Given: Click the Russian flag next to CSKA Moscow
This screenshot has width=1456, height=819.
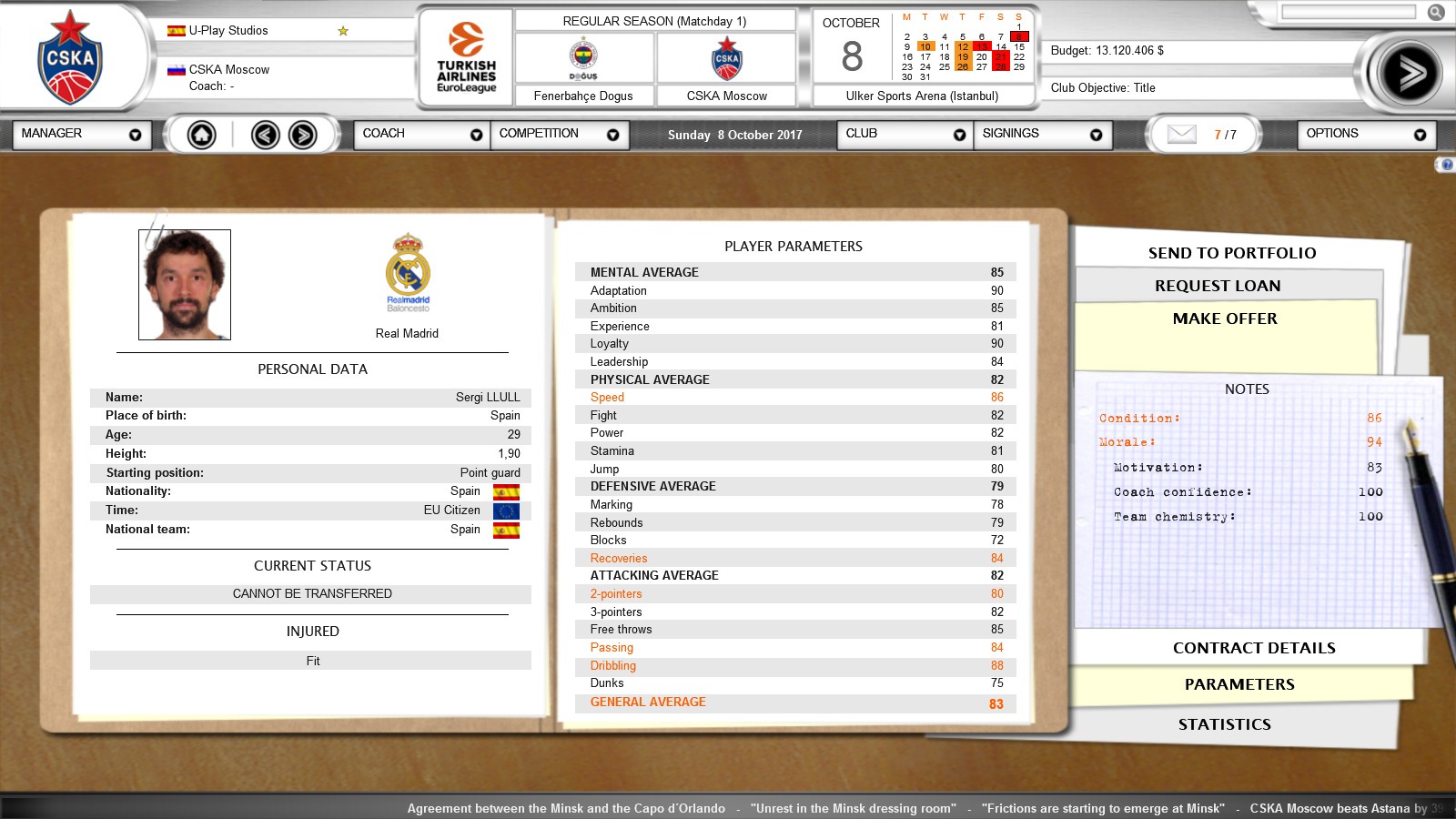Looking at the screenshot, I should point(176,70).
